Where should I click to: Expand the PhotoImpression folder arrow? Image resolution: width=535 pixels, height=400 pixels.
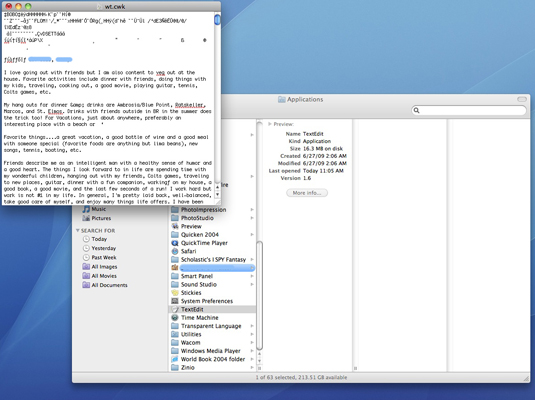click(252, 210)
